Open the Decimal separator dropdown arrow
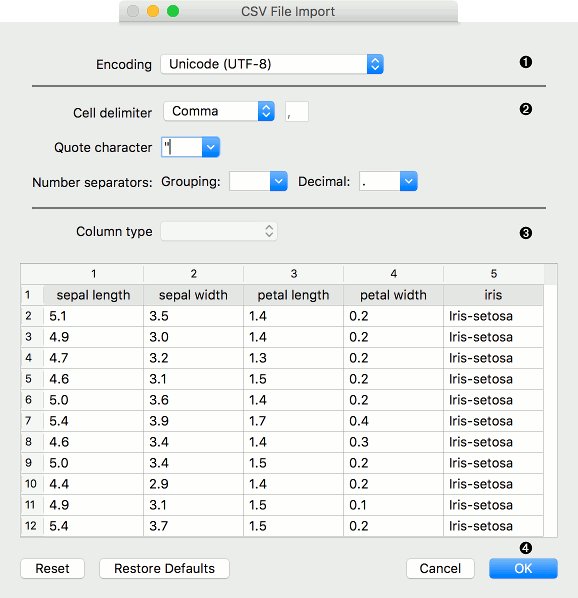The height and width of the screenshot is (598, 578). [408, 182]
